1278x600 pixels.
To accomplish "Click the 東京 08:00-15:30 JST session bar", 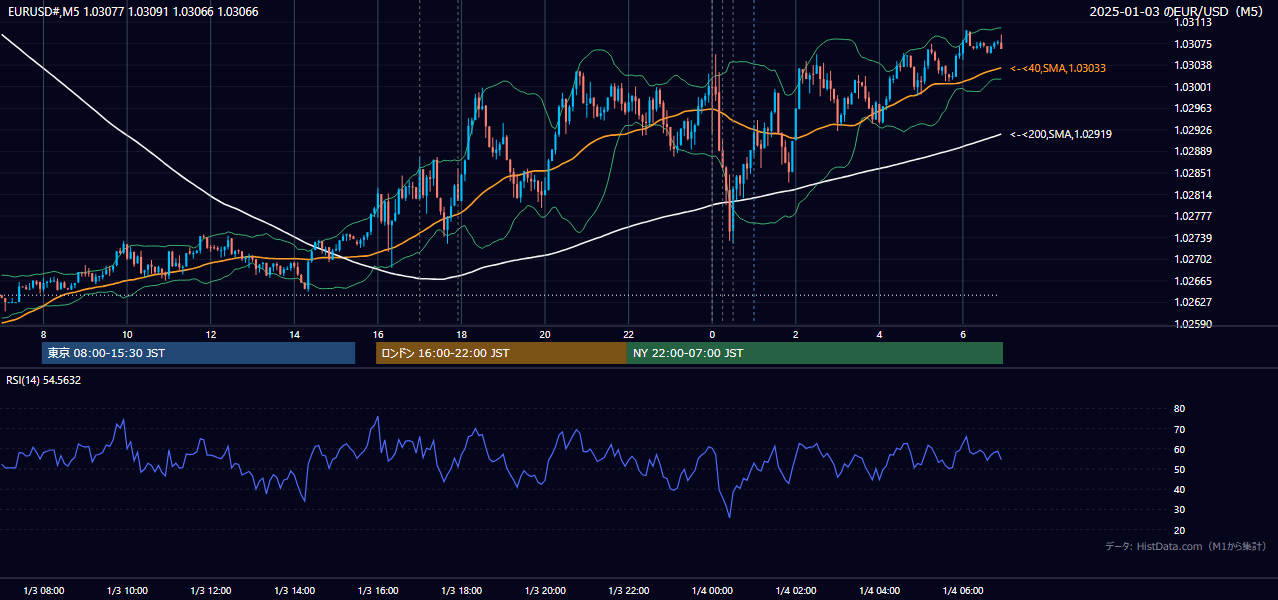I will [x=198, y=353].
